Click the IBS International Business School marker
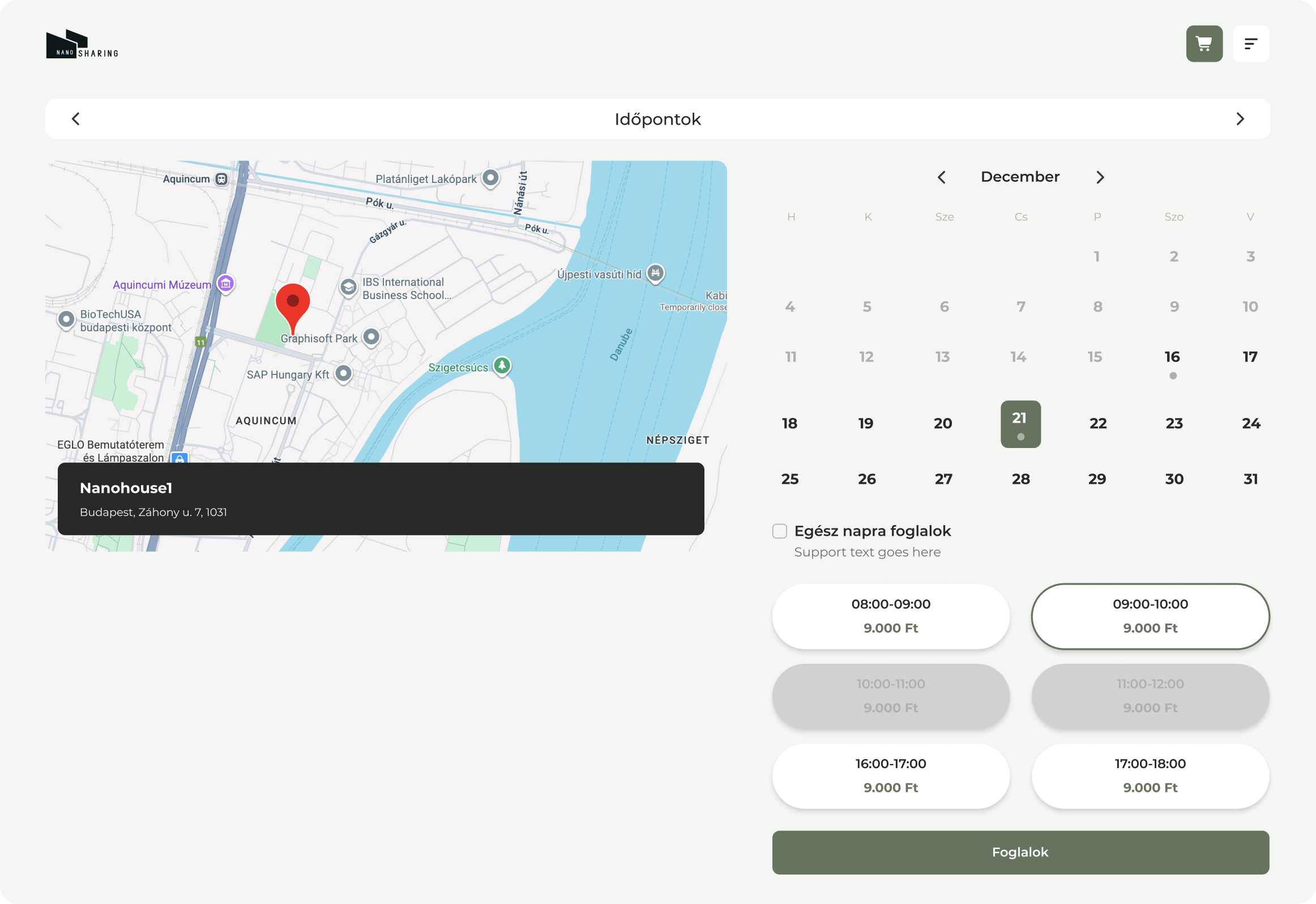 (x=348, y=288)
